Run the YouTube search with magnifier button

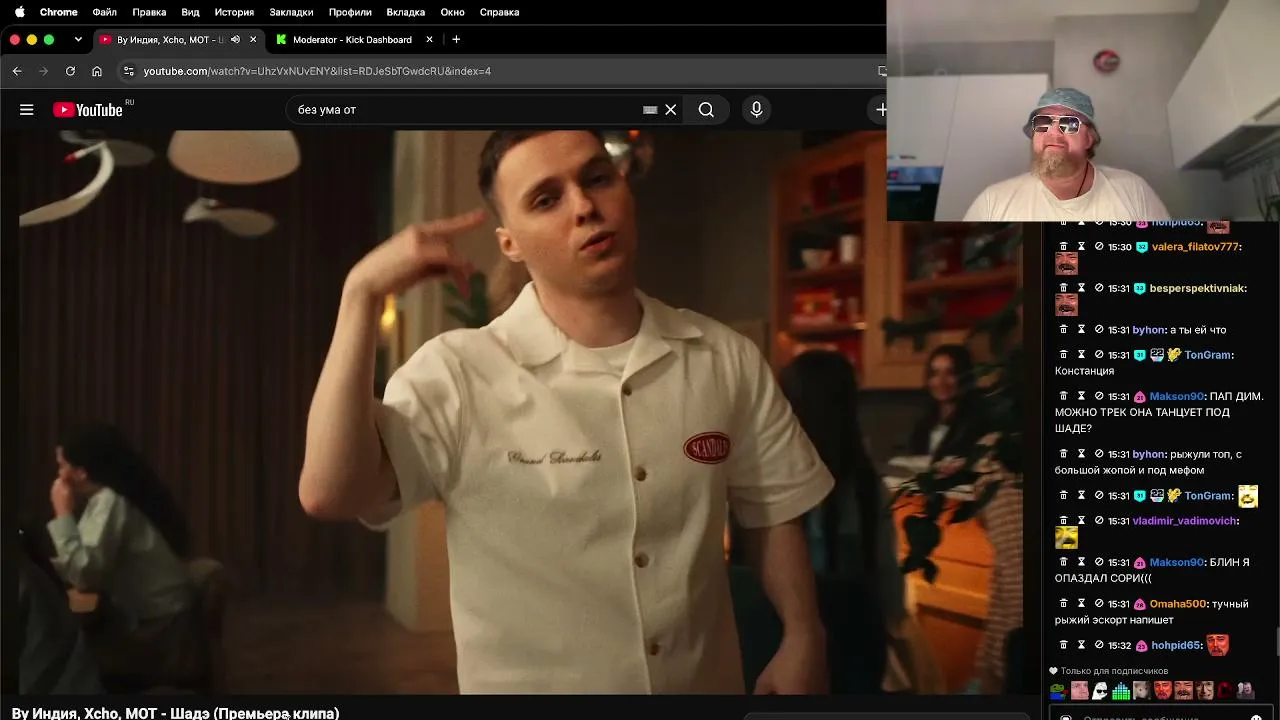click(706, 110)
